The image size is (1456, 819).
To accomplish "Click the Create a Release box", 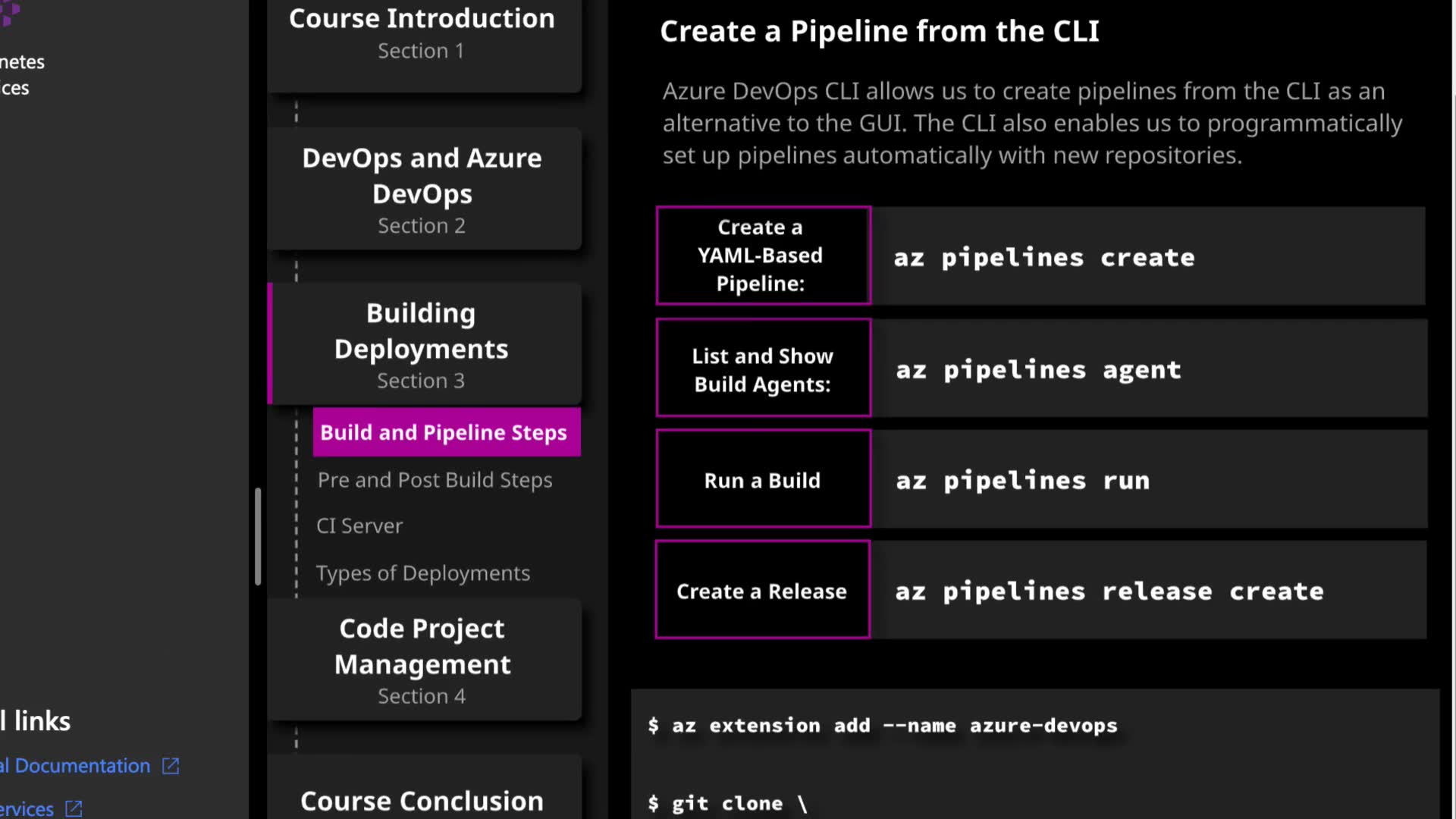I will pyautogui.click(x=762, y=591).
